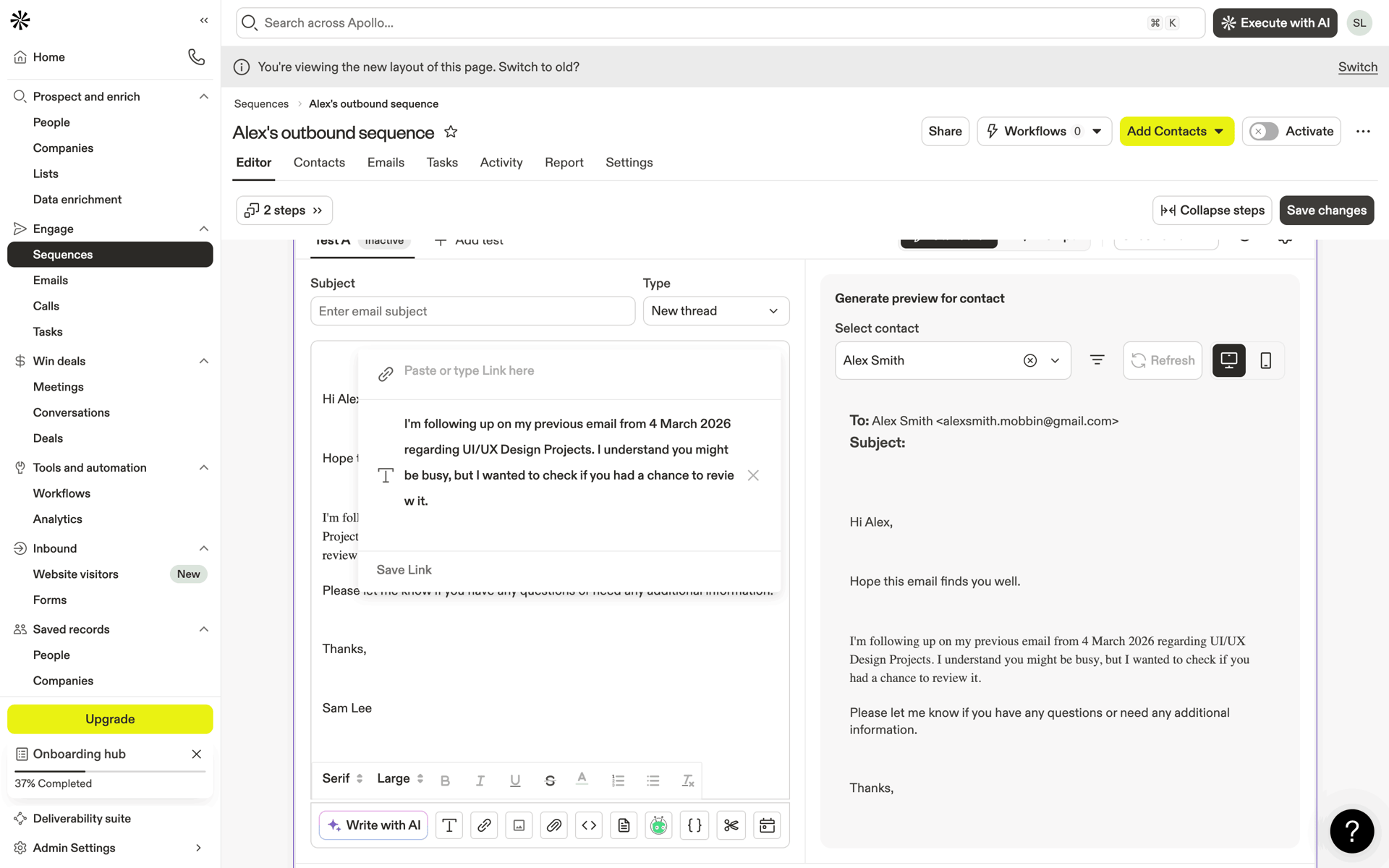Open the Workflows dropdown

[x=1044, y=132]
